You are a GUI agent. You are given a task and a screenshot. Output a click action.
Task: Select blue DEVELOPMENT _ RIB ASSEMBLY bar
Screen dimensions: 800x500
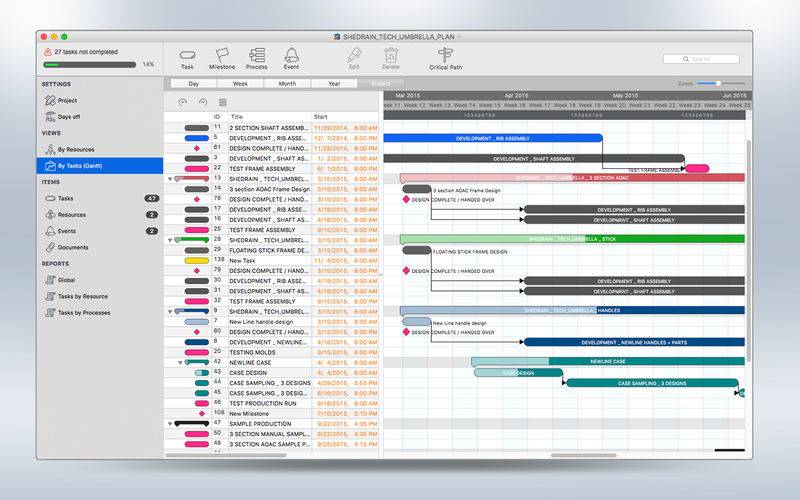pos(493,138)
